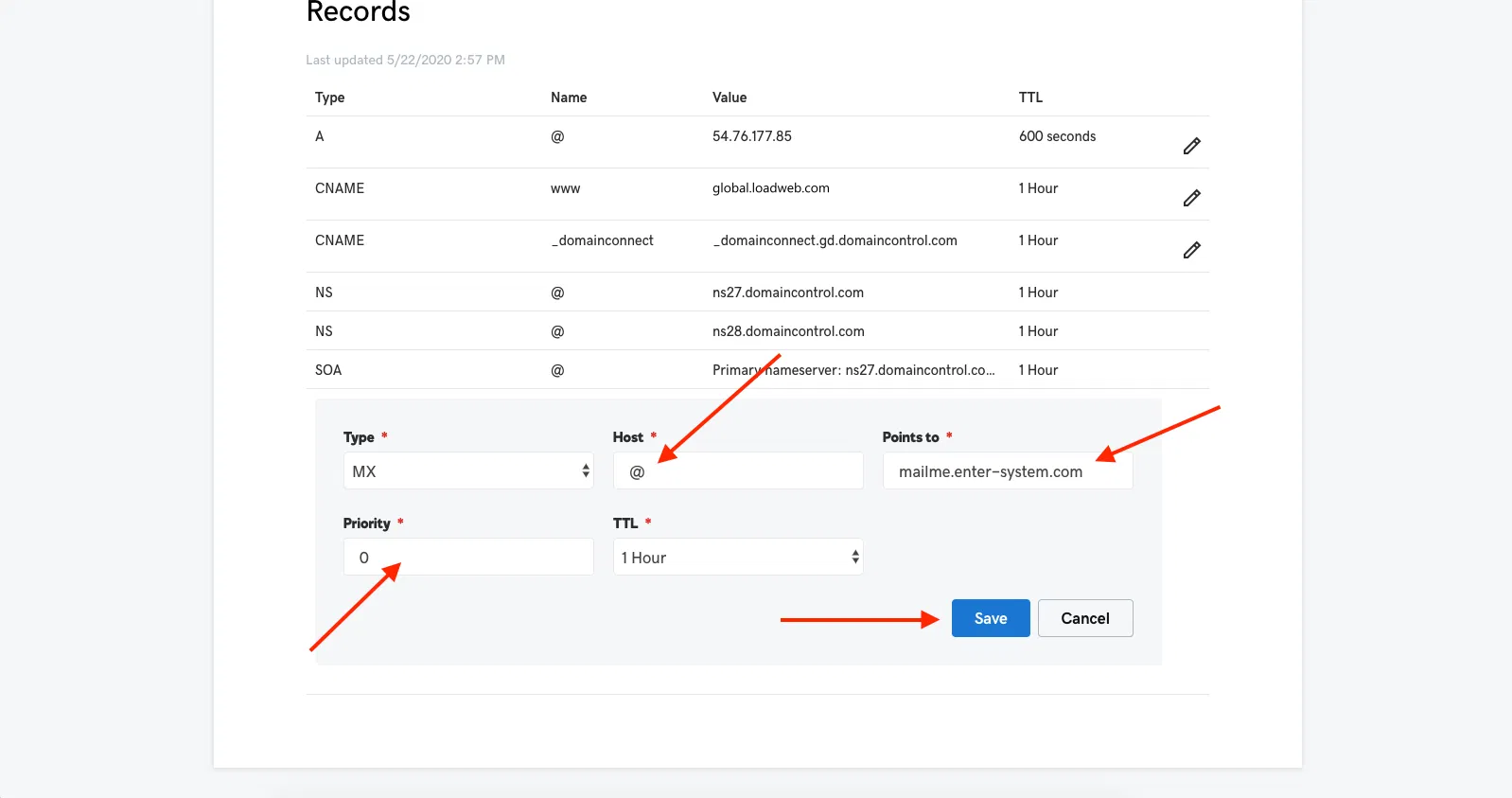The width and height of the screenshot is (1512, 798).
Task: Focus the Points to field
Action: coord(1007,471)
